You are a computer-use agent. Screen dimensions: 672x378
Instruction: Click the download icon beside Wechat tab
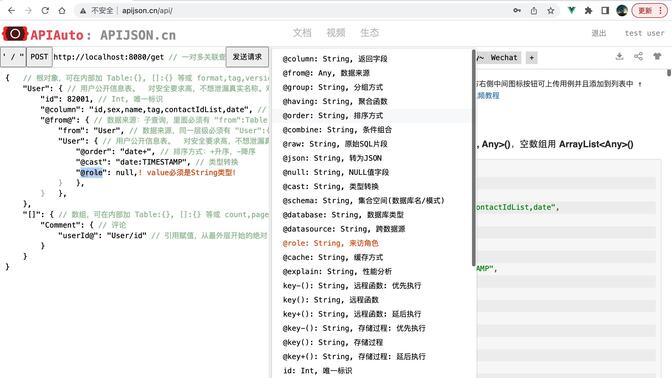619,56
